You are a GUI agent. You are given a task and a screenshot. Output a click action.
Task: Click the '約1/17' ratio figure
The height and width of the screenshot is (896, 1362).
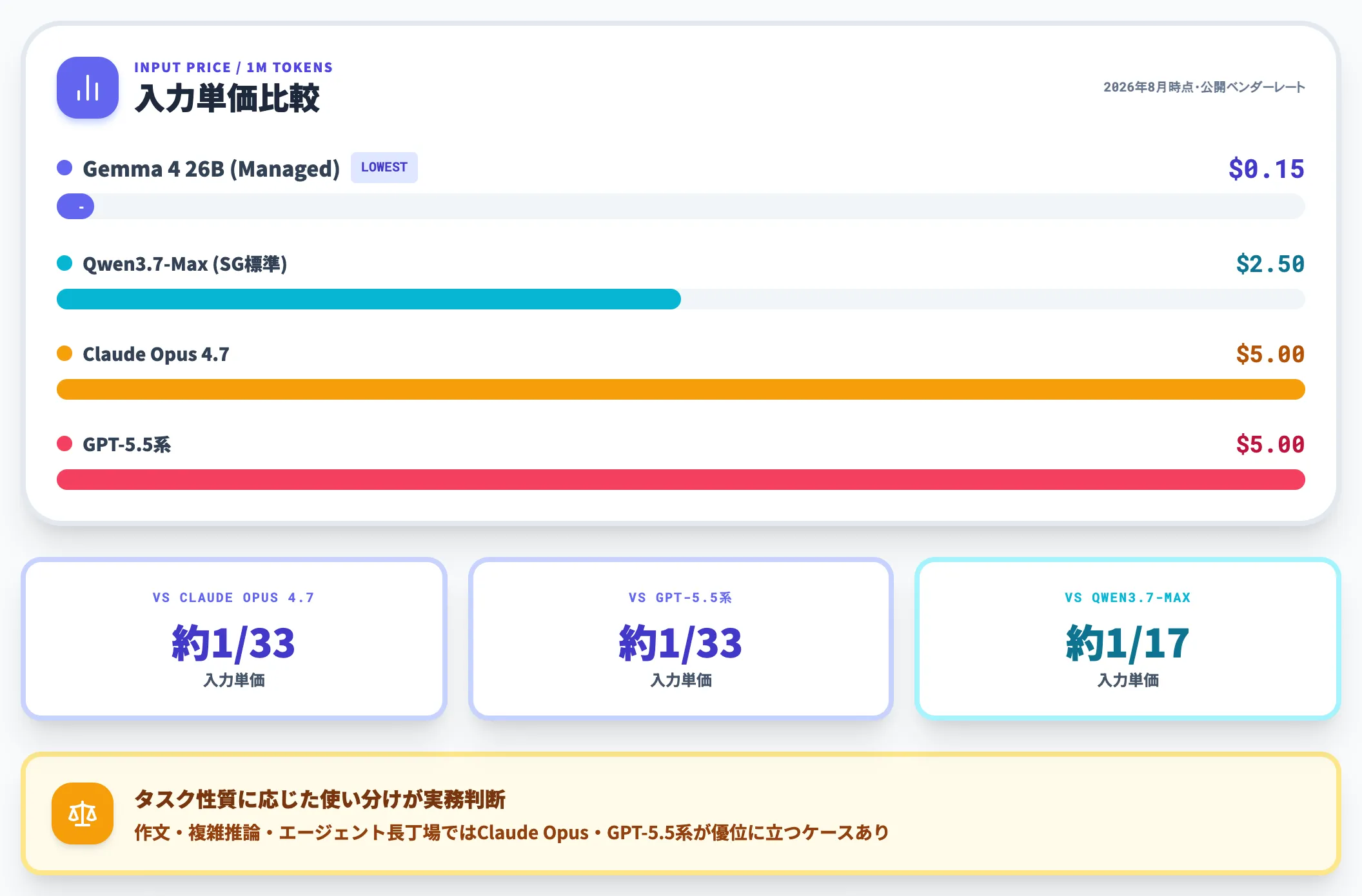(x=1128, y=643)
